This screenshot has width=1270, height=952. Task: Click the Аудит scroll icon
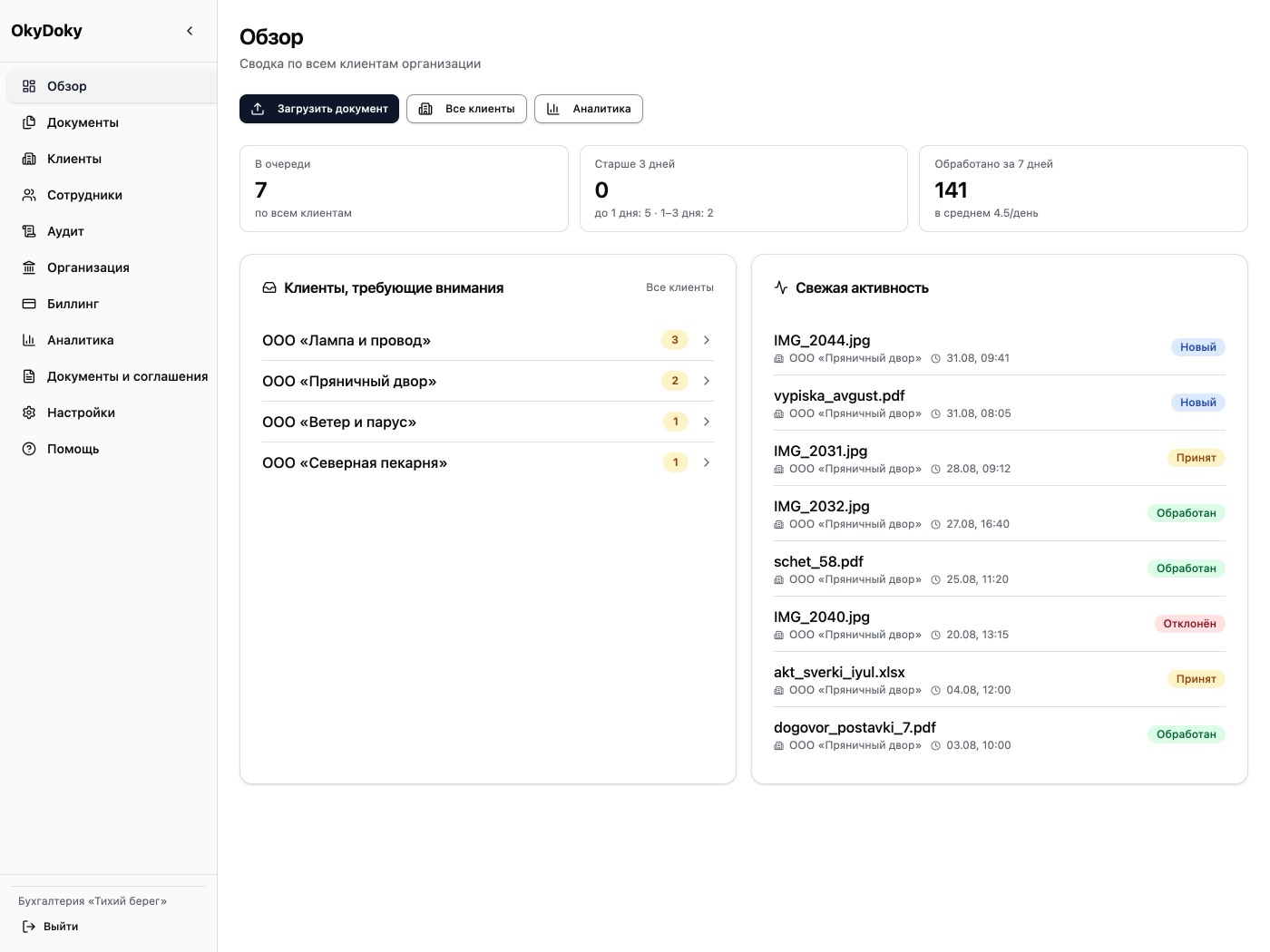click(x=29, y=231)
